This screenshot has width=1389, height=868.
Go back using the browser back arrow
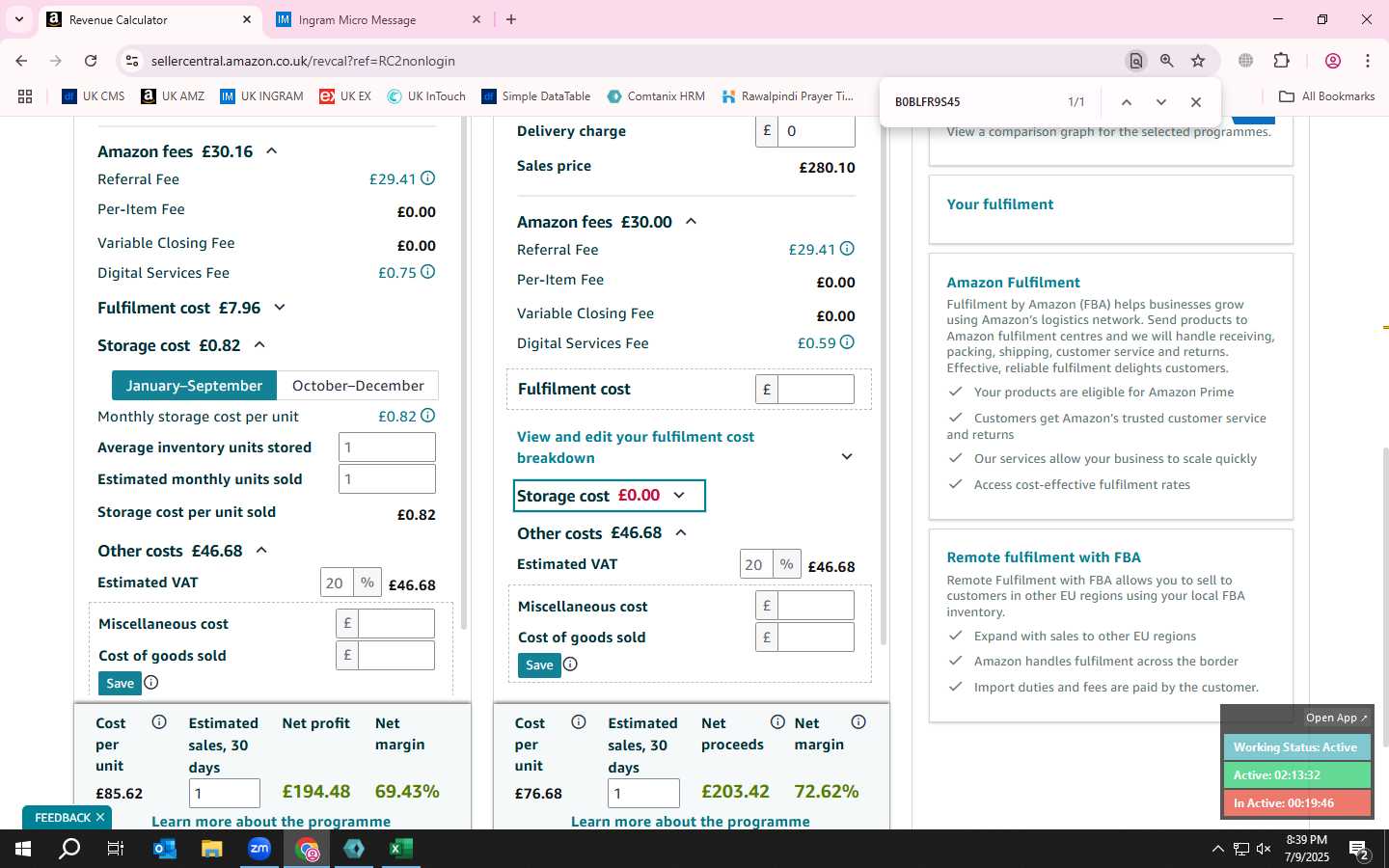point(21,61)
